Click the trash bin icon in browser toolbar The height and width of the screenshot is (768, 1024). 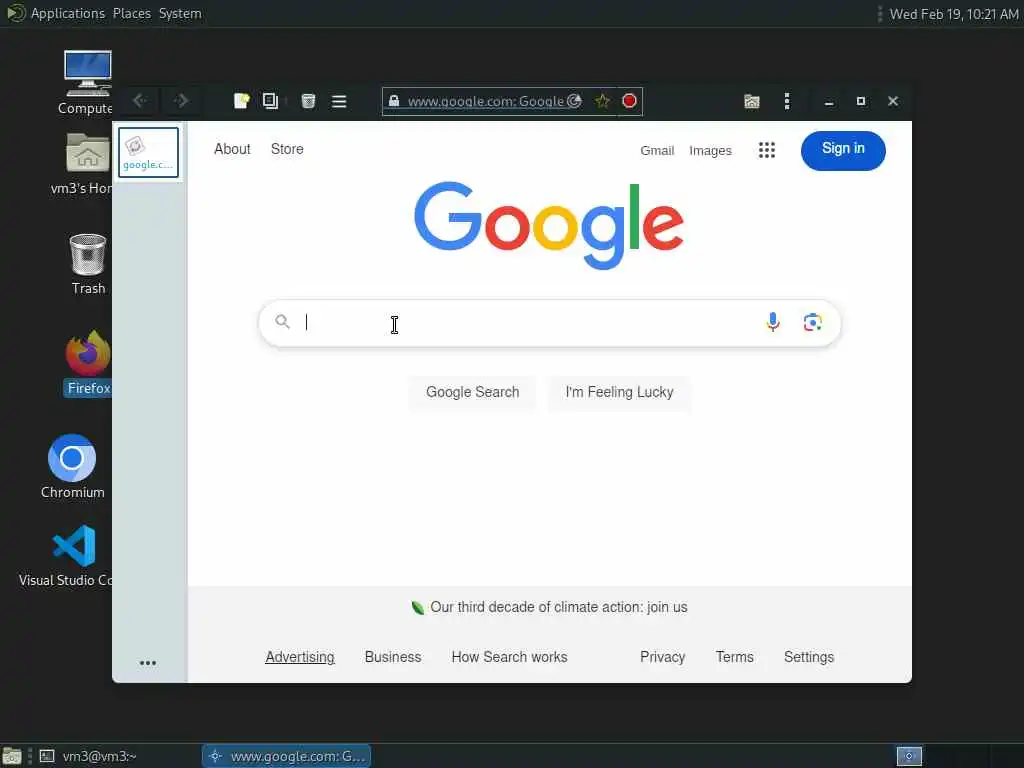pyautogui.click(x=308, y=101)
